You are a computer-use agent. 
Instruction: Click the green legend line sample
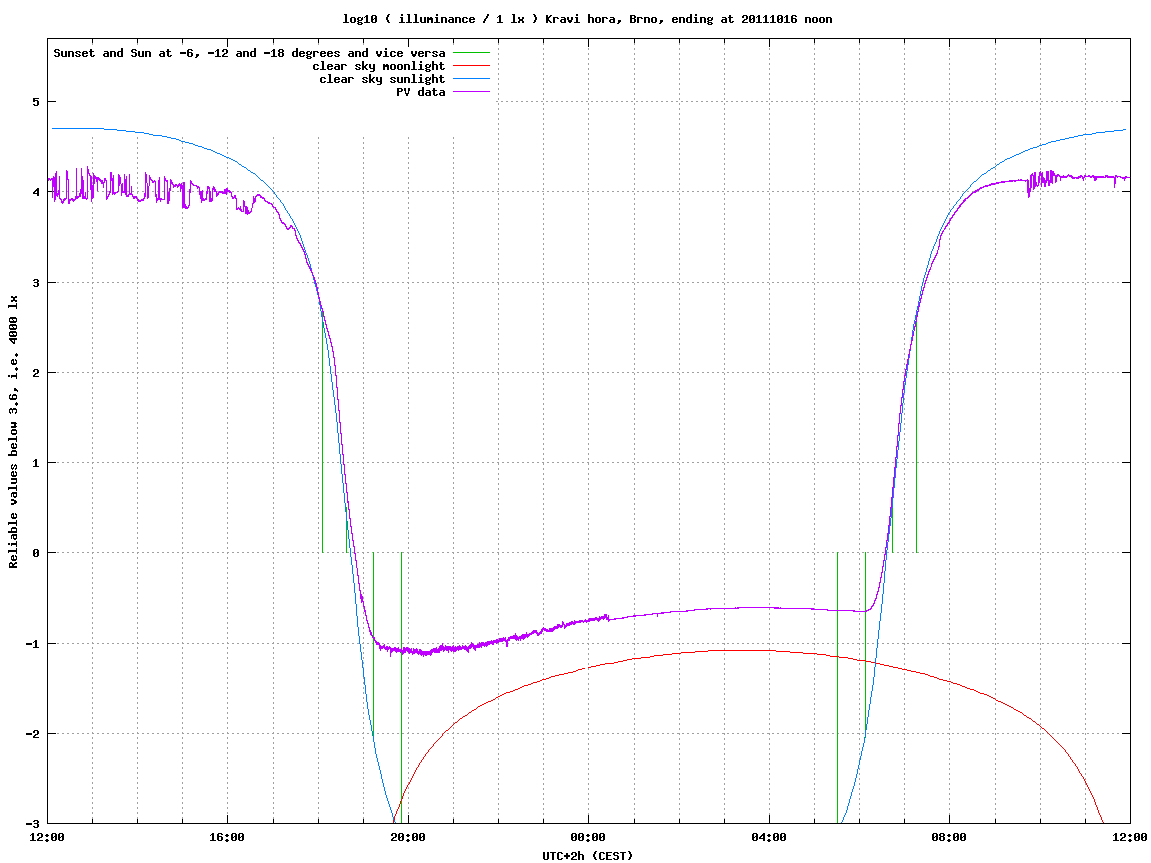pos(471,53)
